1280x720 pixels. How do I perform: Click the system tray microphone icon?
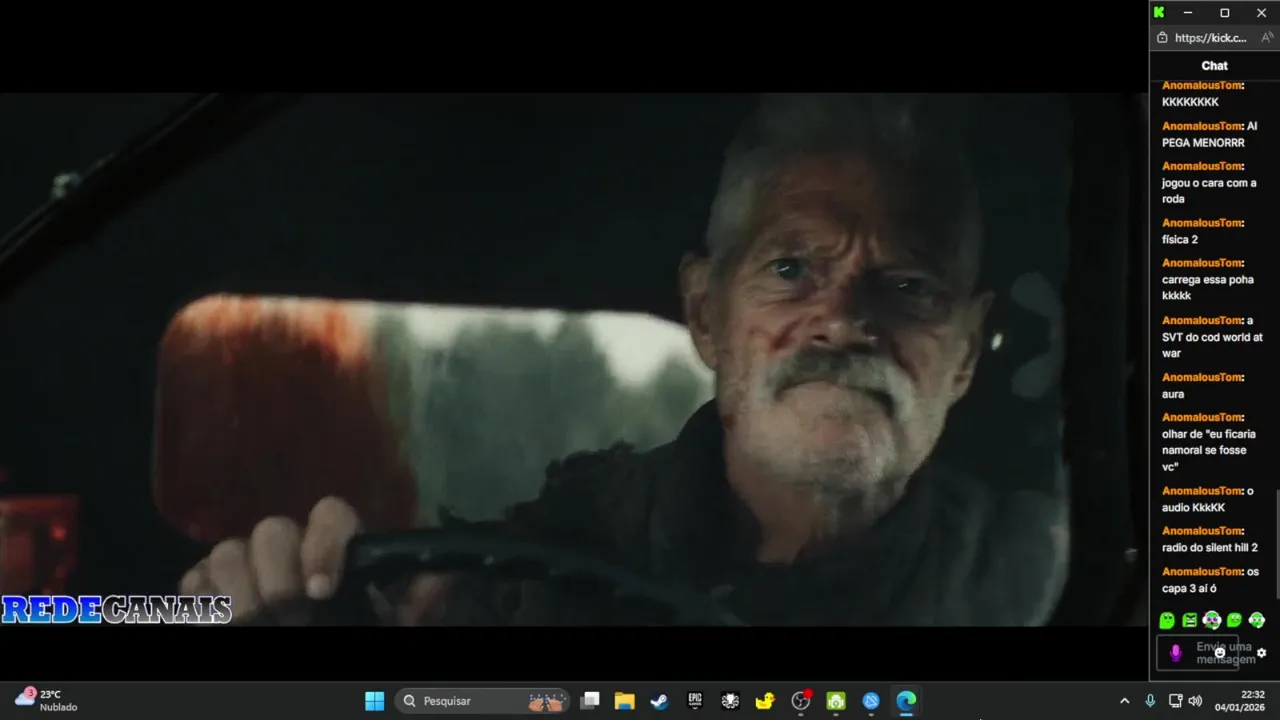point(1150,701)
